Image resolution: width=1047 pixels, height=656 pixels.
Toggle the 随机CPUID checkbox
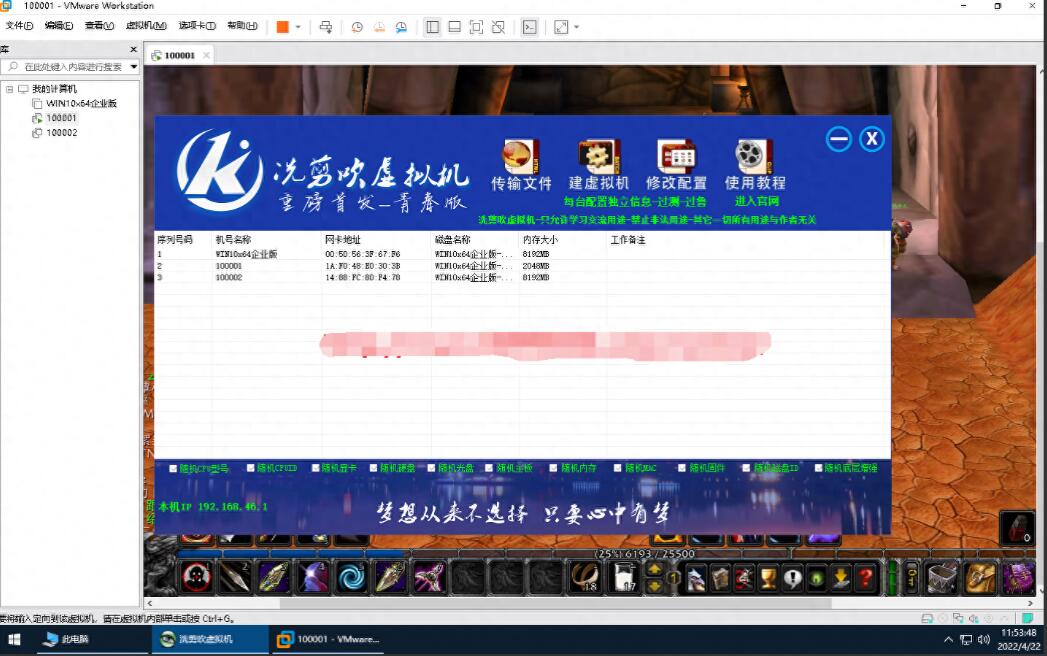pyautogui.click(x=250, y=468)
